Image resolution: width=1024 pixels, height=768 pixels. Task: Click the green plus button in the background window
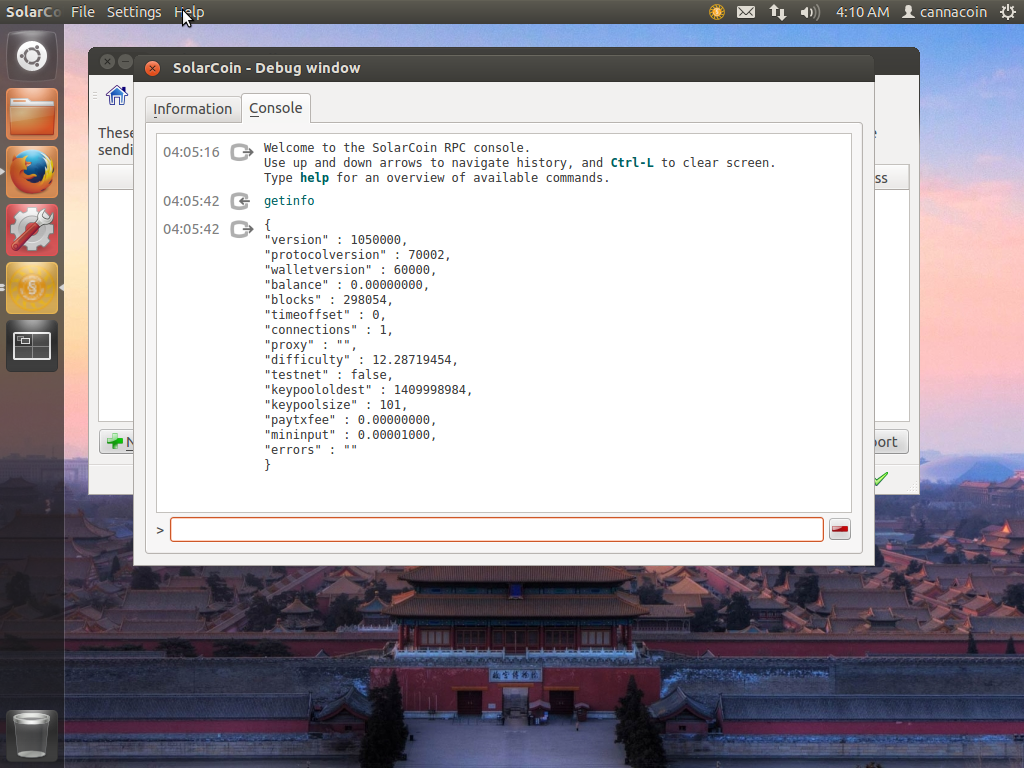point(116,442)
